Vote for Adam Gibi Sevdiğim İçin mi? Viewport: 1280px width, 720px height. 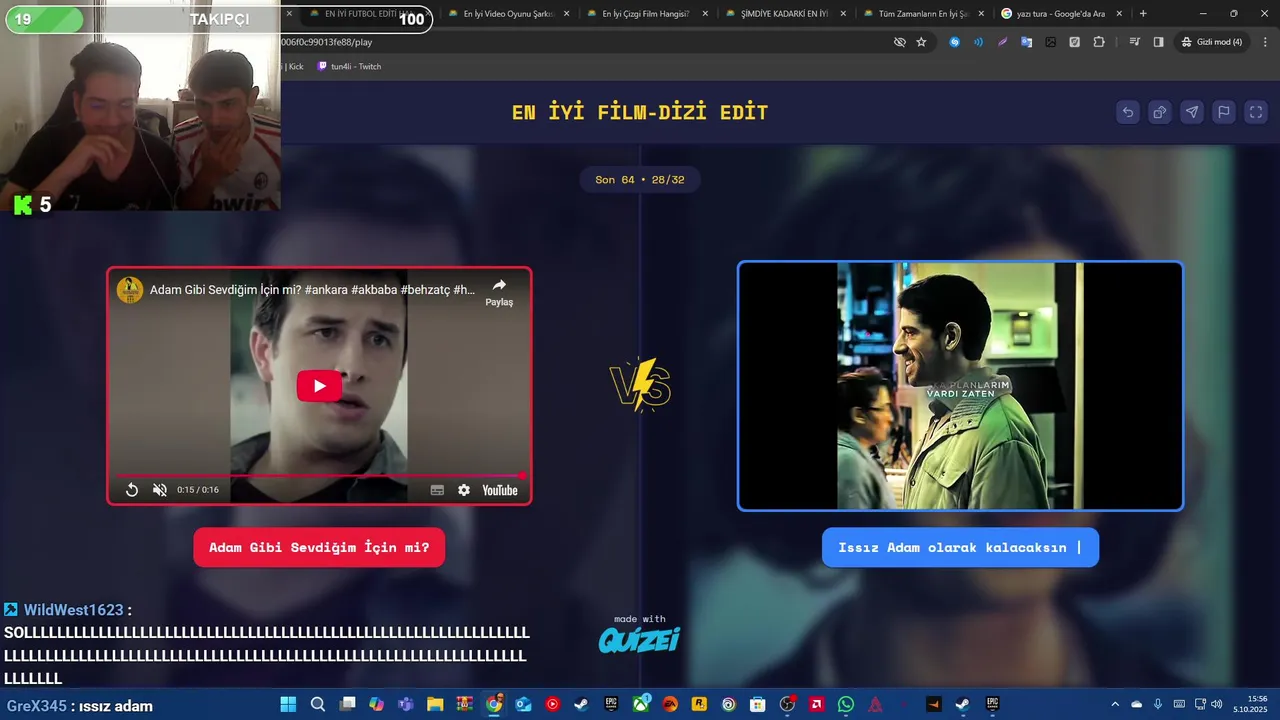[x=319, y=547]
